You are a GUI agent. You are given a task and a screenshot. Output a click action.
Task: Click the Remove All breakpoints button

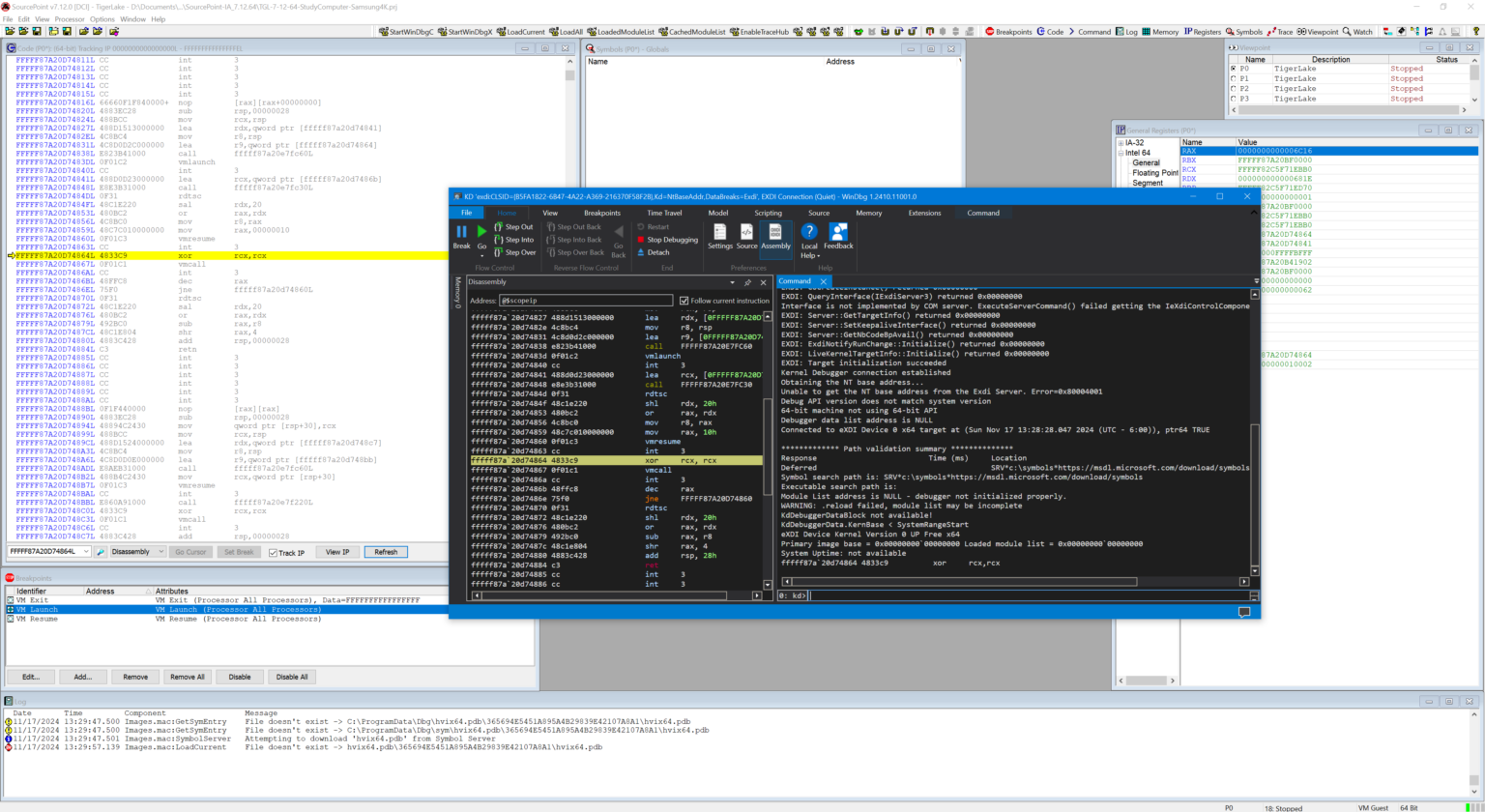pos(188,677)
